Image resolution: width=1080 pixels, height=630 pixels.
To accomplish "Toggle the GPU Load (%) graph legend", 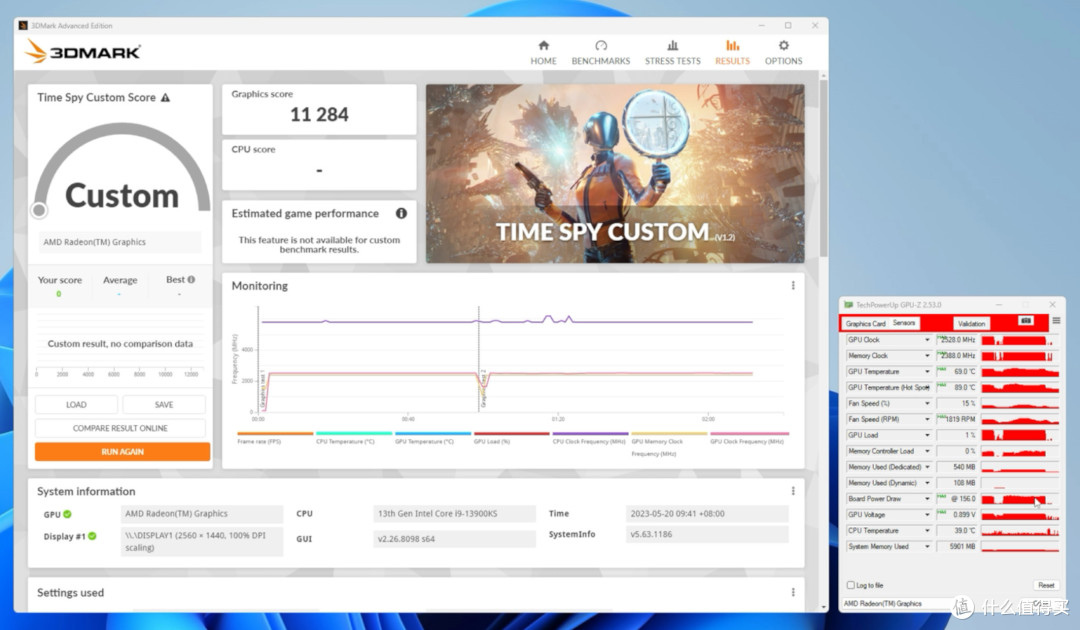I will (511, 438).
